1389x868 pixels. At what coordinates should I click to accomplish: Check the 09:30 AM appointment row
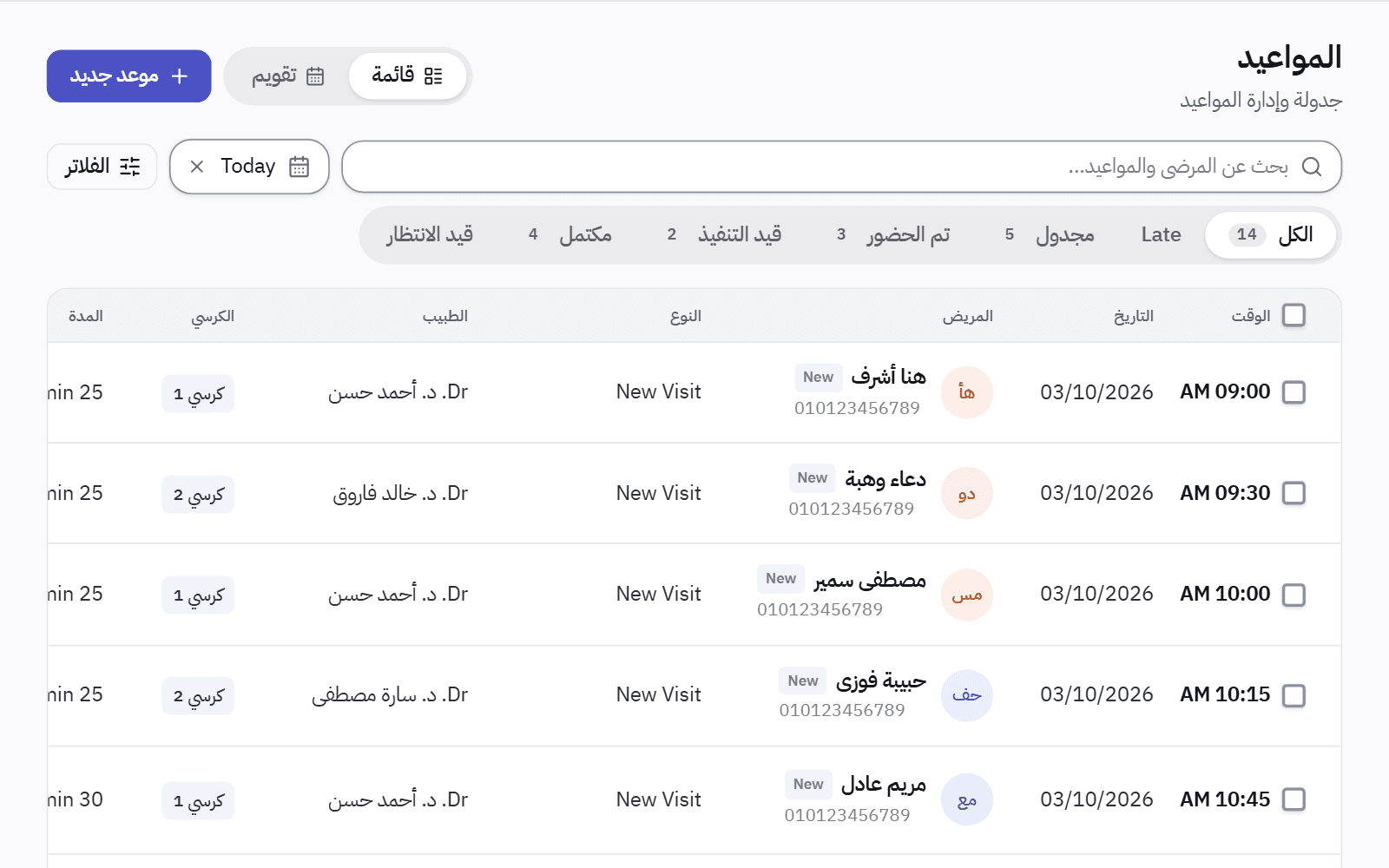tap(1294, 493)
